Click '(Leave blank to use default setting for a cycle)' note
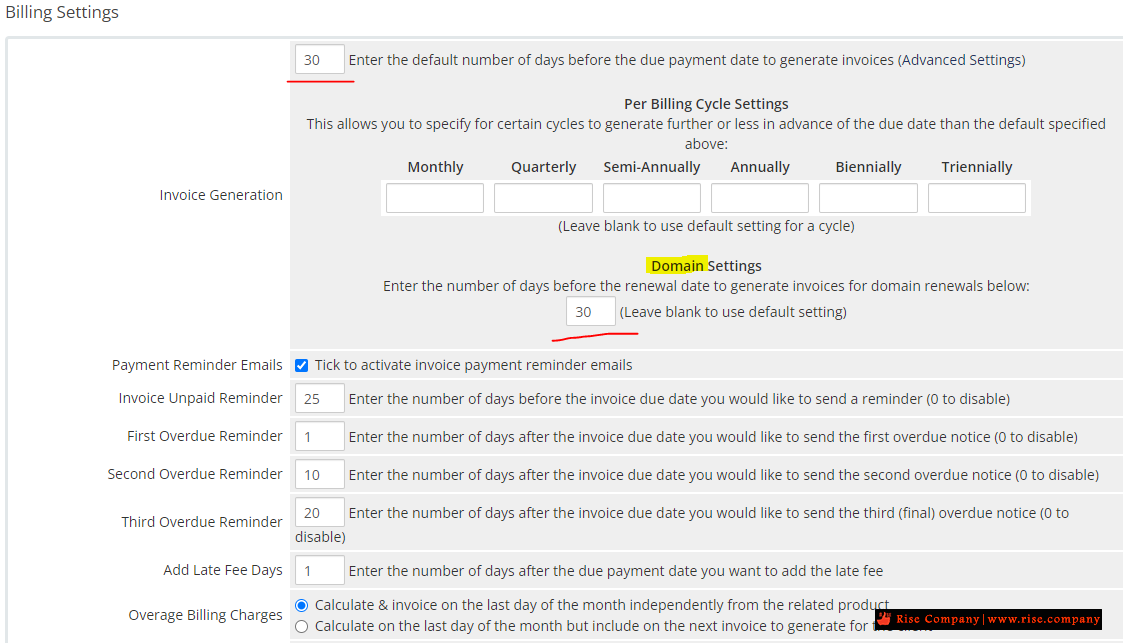This screenshot has height=643, width=1123. coord(706,226)
